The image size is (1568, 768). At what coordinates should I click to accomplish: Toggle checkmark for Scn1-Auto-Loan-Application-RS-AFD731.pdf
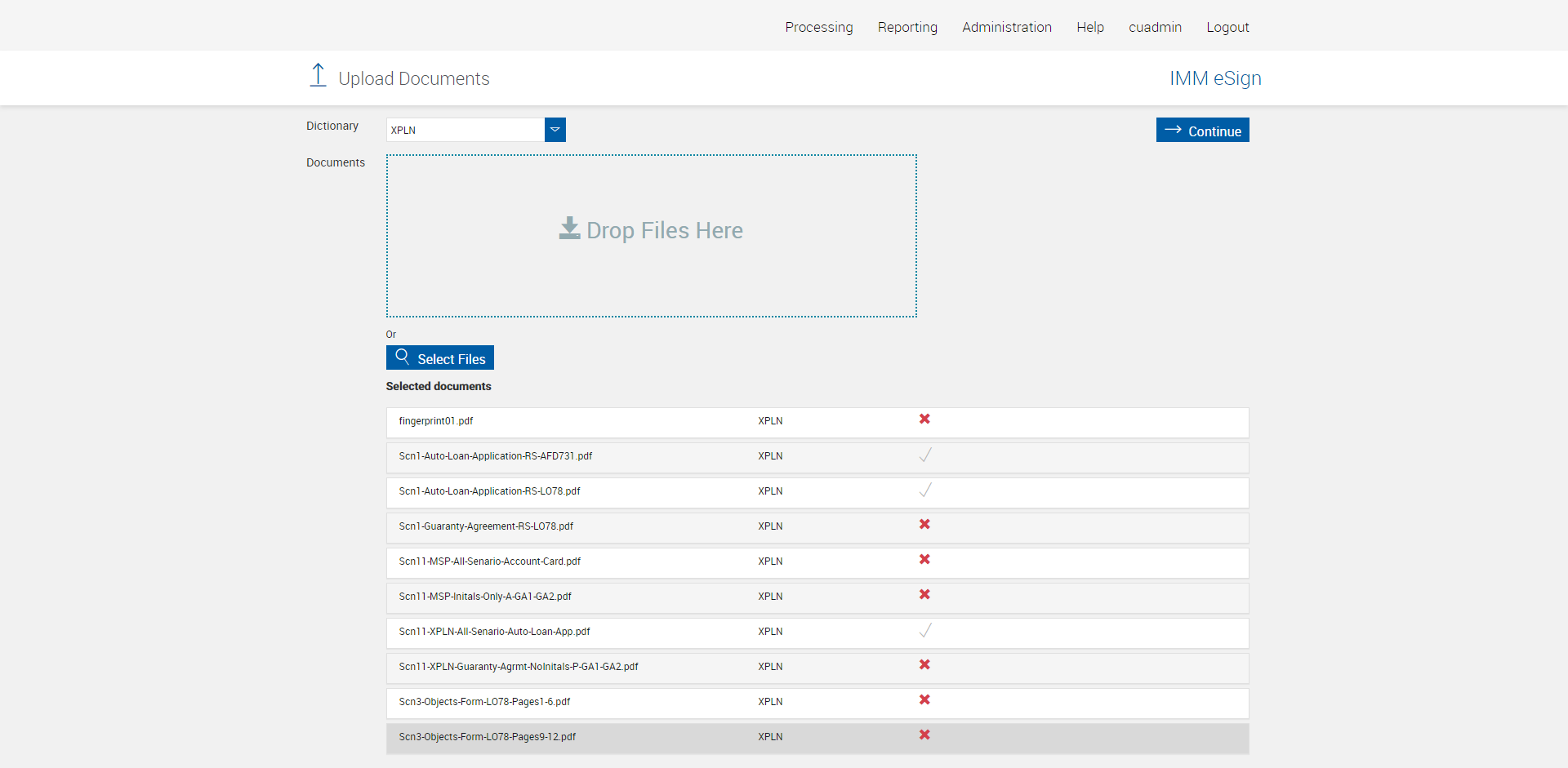click(925, 455)
